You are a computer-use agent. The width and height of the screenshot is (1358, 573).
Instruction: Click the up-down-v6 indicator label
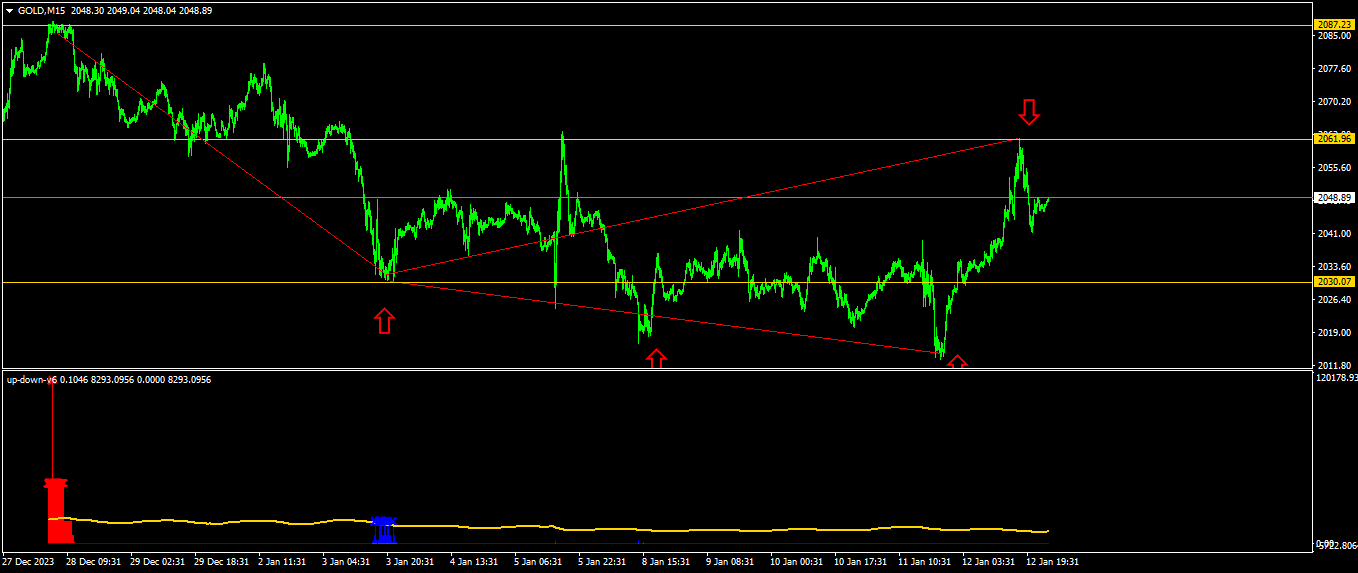(31, 380)
